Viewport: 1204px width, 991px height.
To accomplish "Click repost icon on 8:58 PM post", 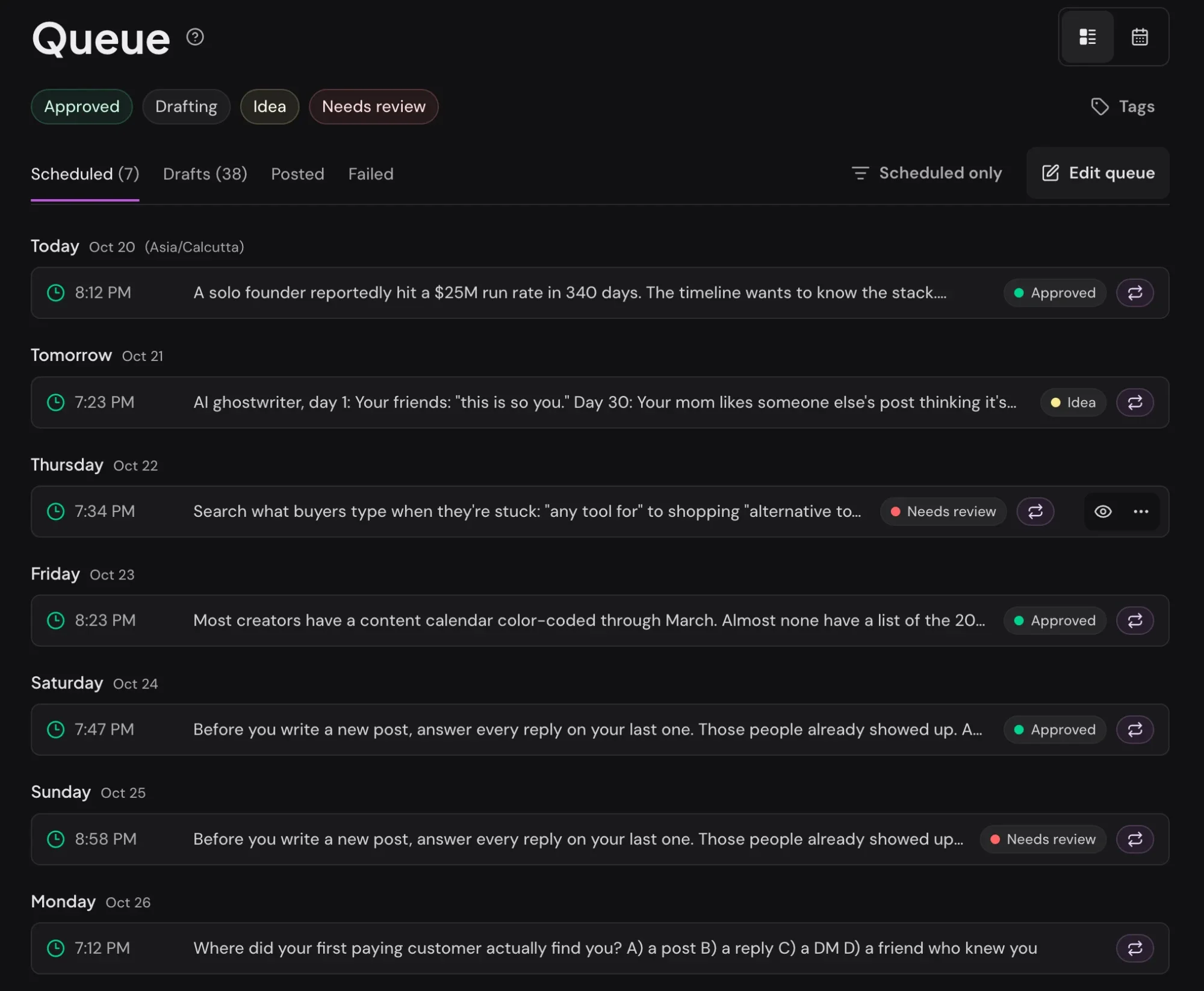I will 1135,839.
